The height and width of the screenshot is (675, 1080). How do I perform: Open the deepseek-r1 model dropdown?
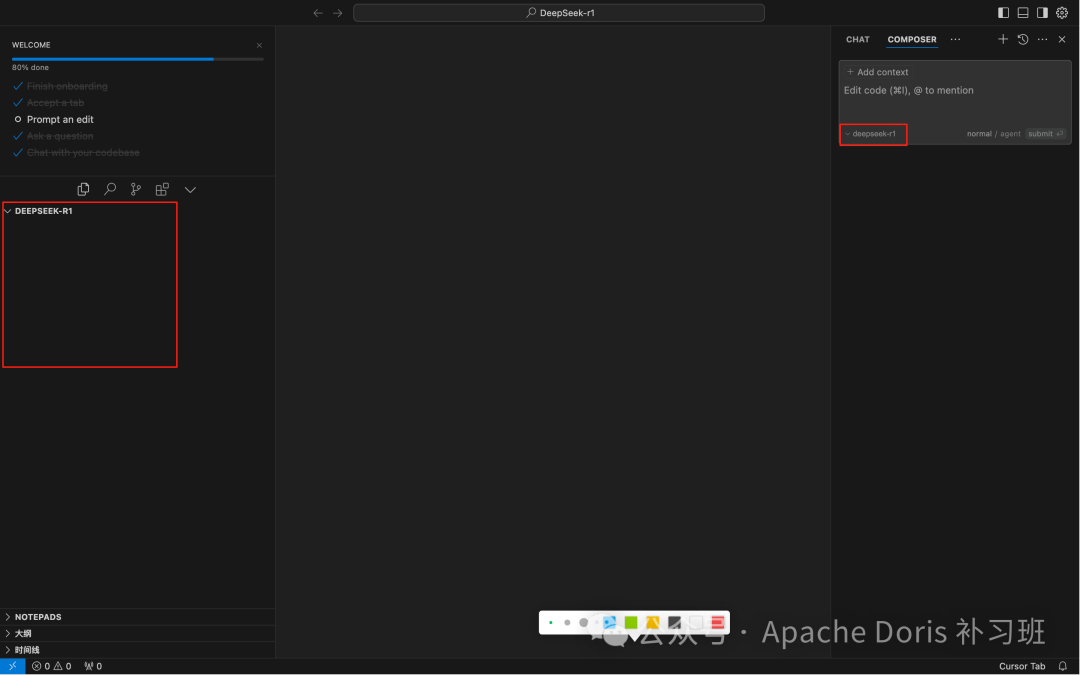(x=871, y=134)
